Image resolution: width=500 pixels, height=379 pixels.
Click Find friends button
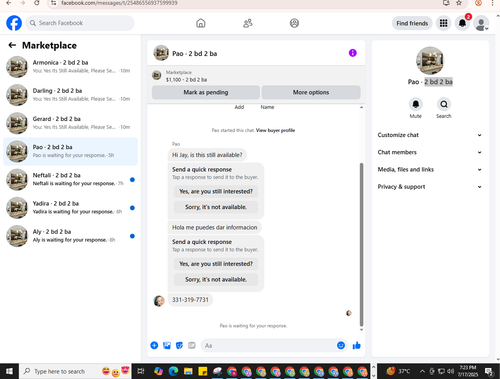[412, 23]
